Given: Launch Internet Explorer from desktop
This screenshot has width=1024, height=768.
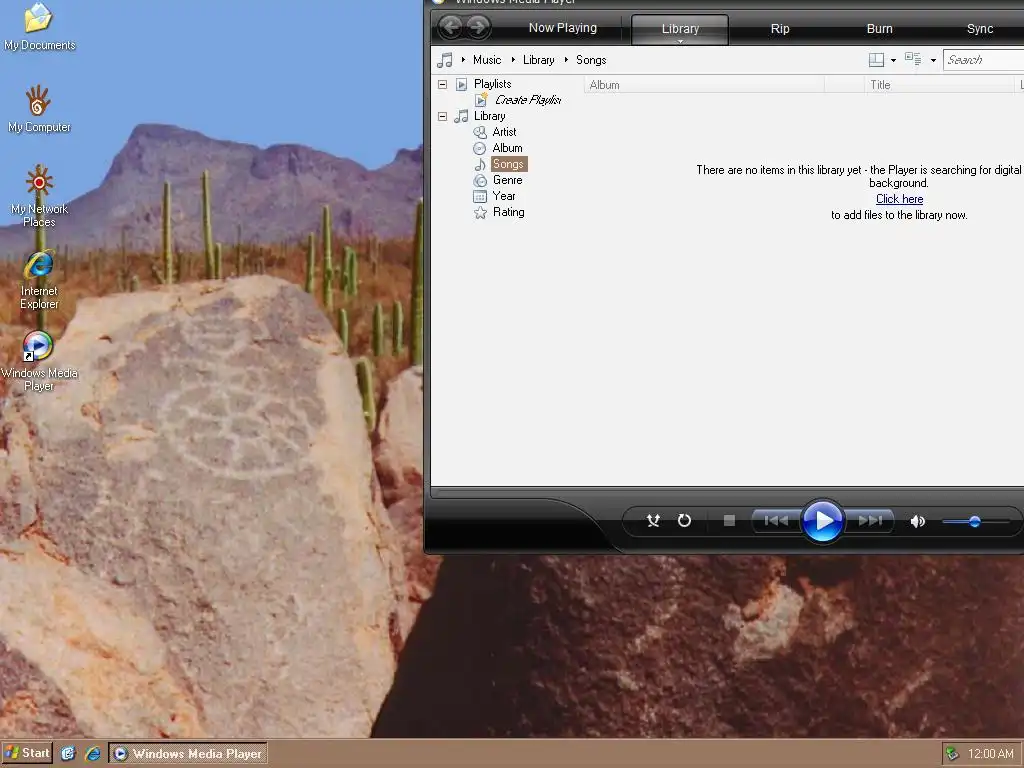Looking at the screenshot, I should point(39,280).
